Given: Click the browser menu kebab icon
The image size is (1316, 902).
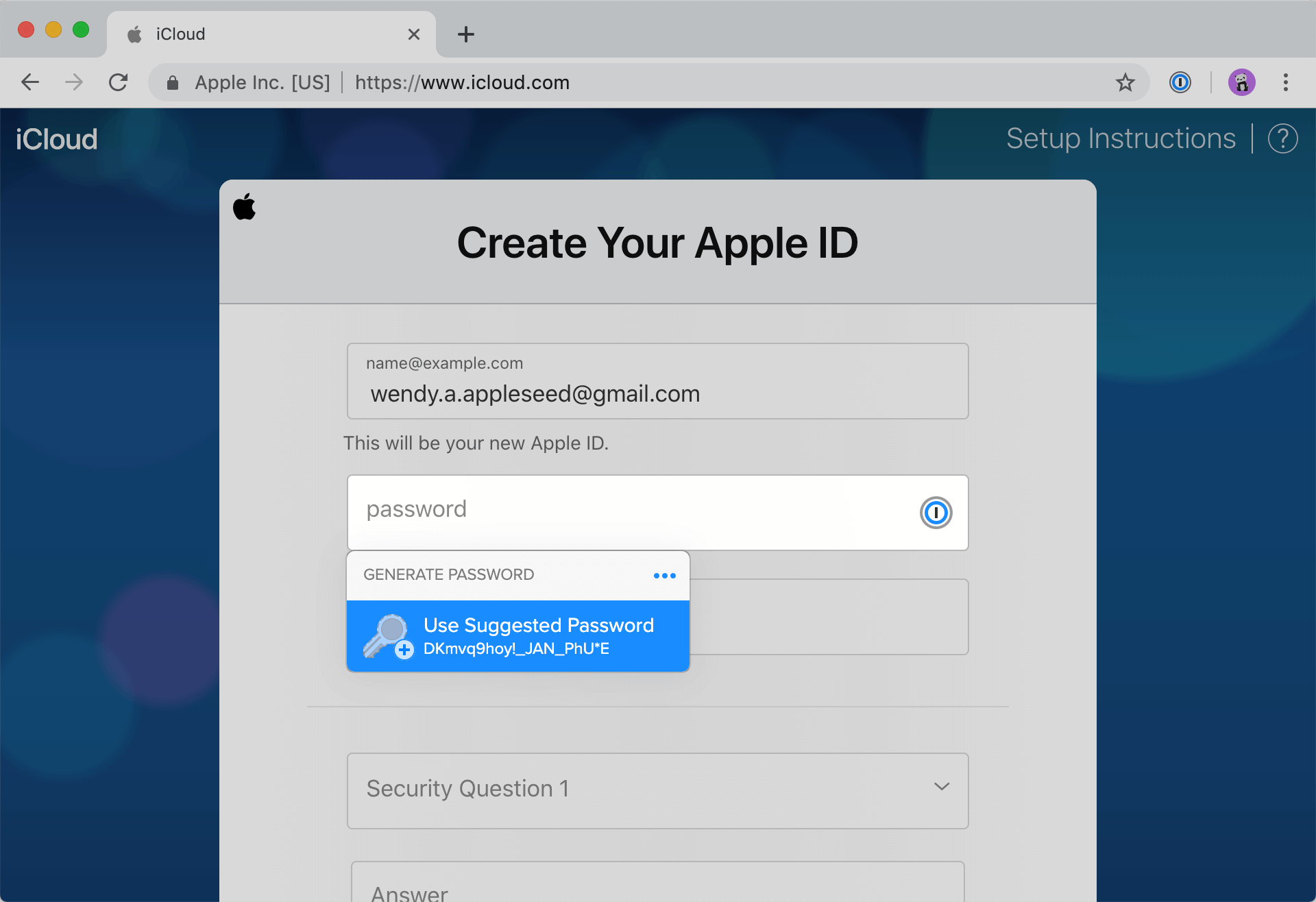Looking at the screenshot, I should click(x=1286, y=82).
